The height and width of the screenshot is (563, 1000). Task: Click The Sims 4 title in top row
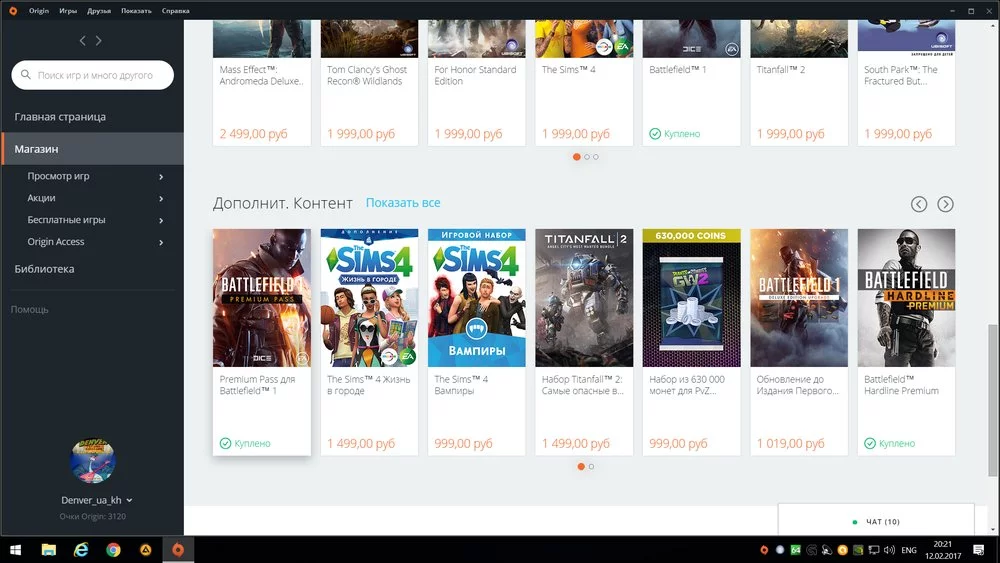[568, 69]
